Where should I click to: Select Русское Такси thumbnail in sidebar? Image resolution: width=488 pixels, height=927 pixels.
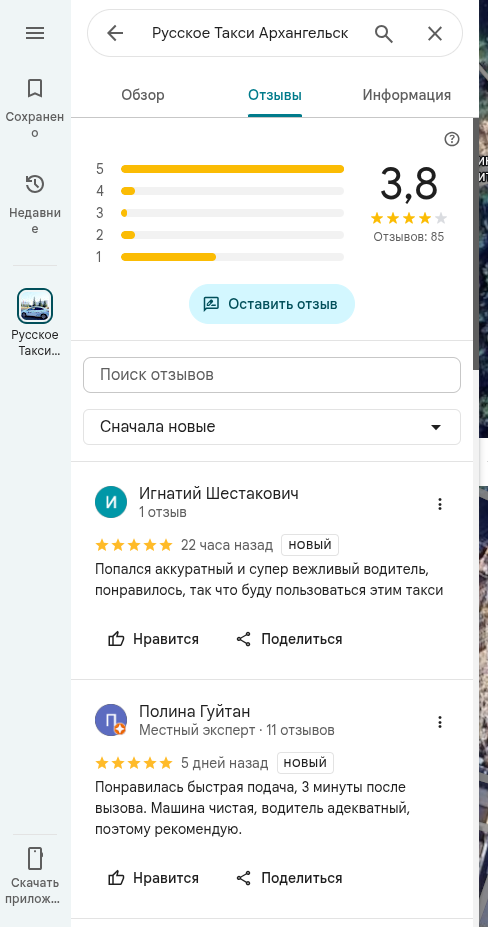coord(35,306)
